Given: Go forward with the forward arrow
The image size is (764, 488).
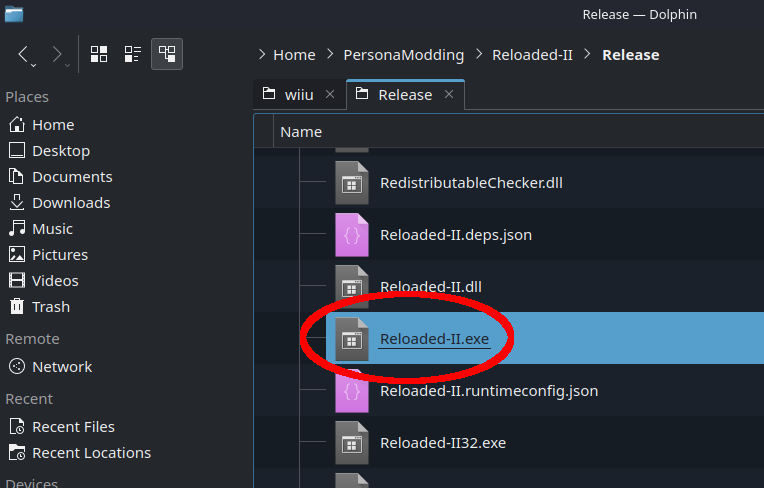Looking at the screenshot, I should (x=57, y=54).
